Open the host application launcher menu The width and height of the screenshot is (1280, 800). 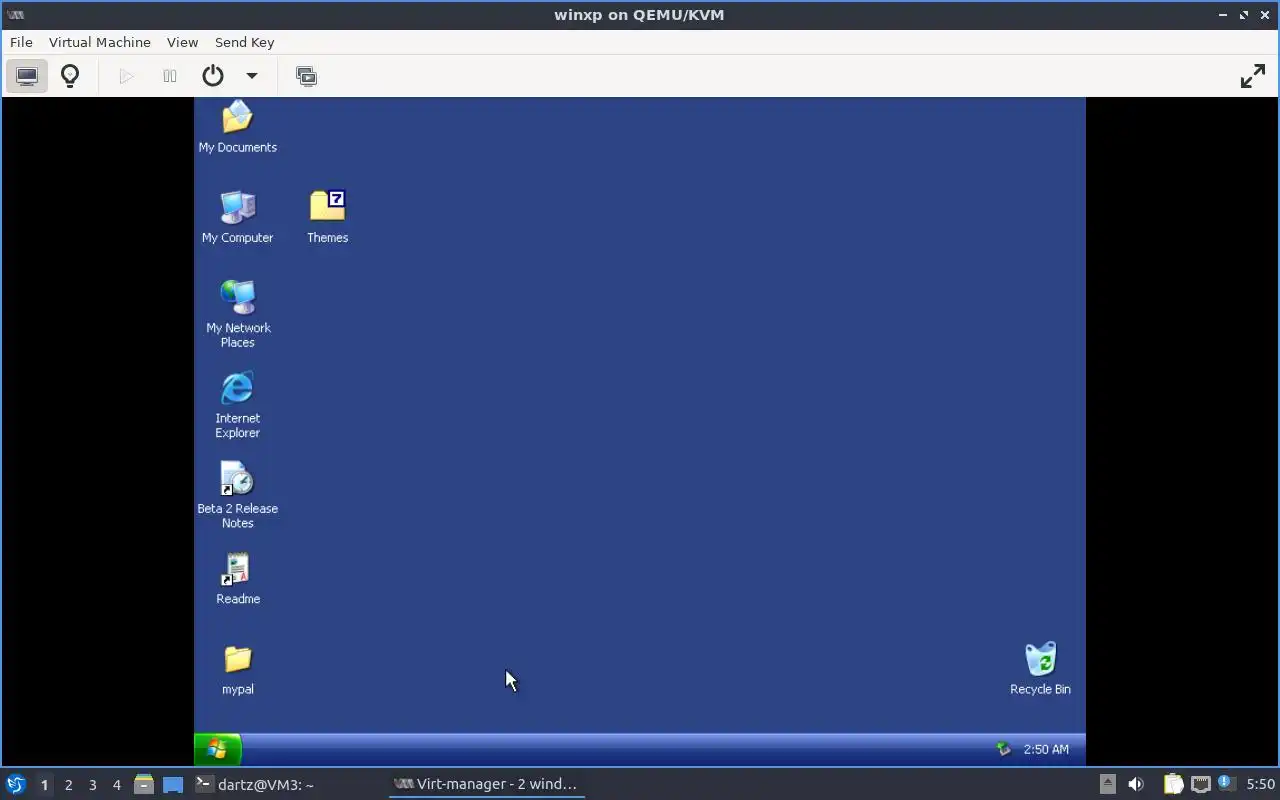16,784
